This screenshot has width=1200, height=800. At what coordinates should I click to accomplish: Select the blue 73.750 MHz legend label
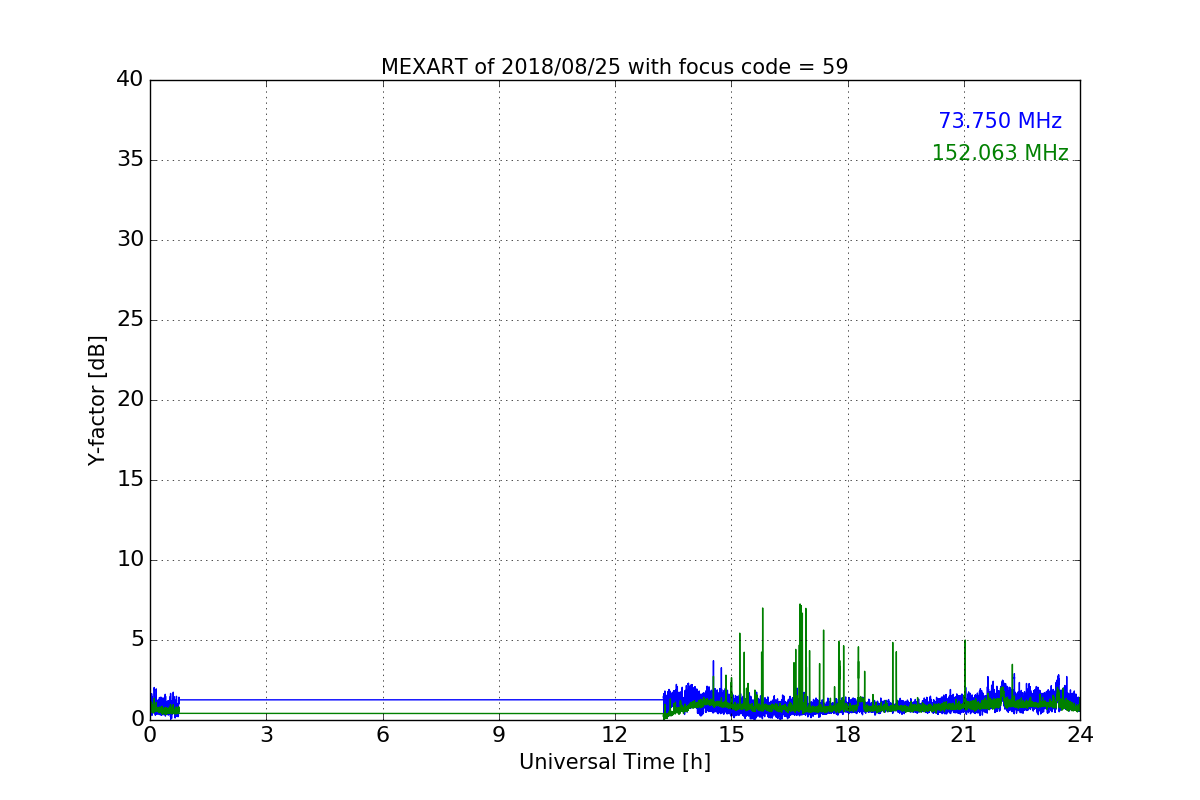pos(1000,121)
